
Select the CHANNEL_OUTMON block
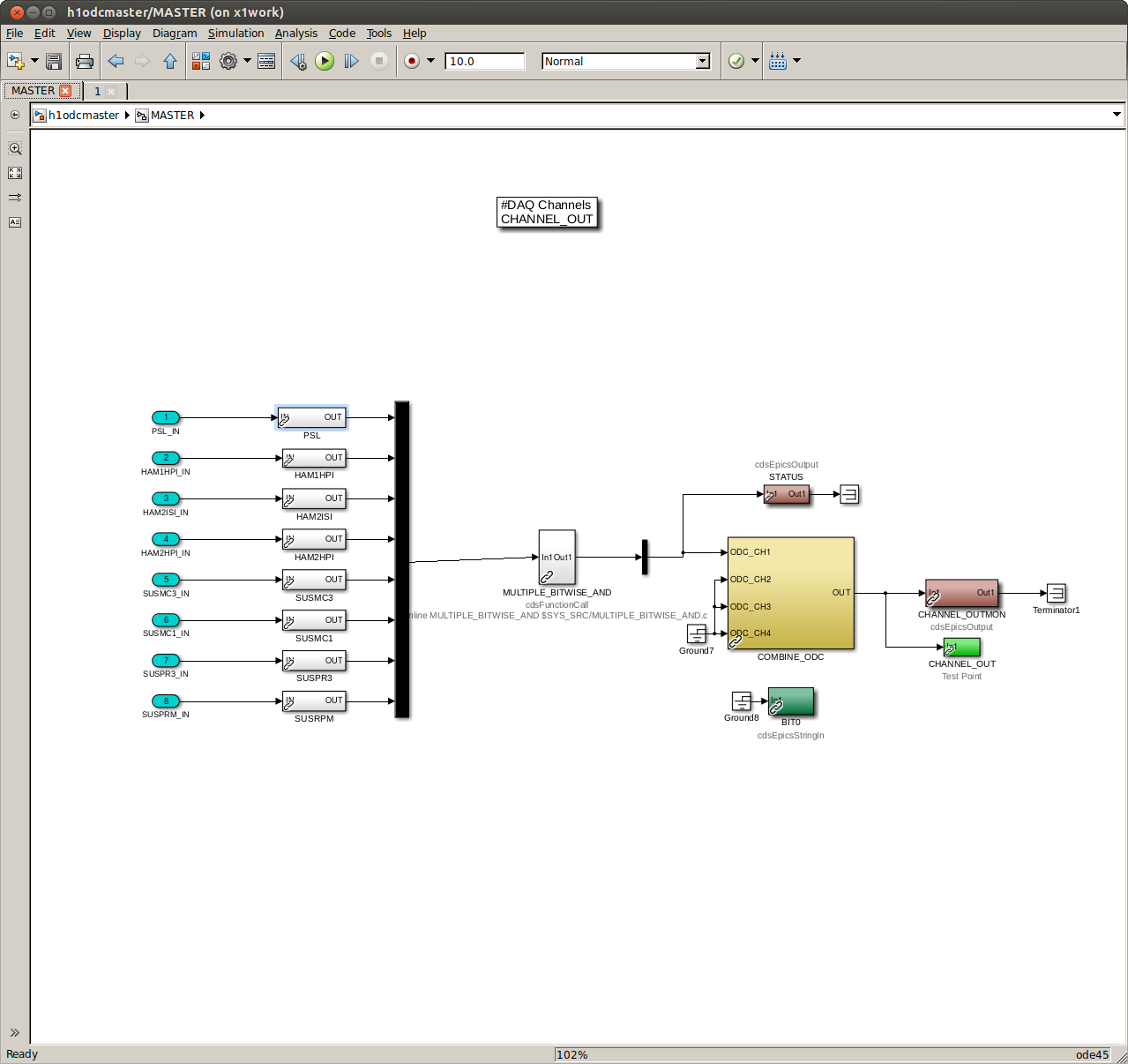tap(961, 593)
